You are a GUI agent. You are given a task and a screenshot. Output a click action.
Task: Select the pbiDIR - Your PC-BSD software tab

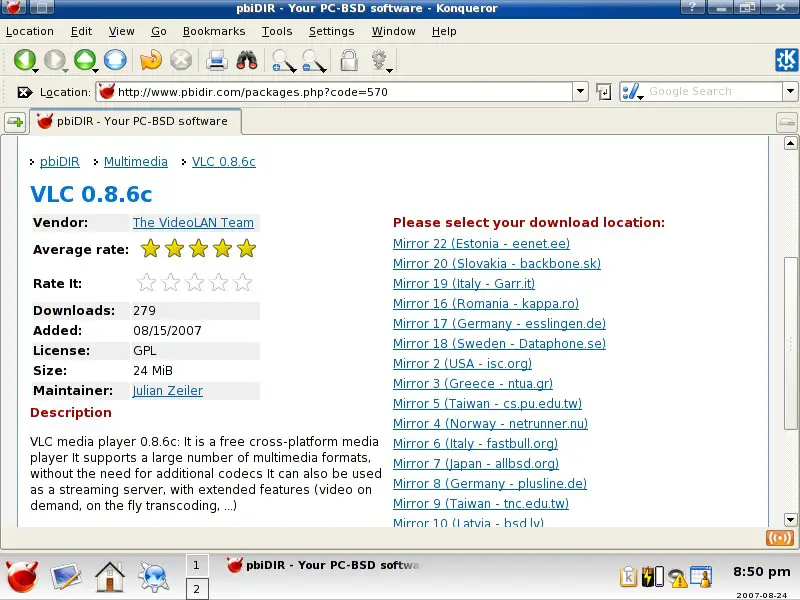(x=135, y=122)
